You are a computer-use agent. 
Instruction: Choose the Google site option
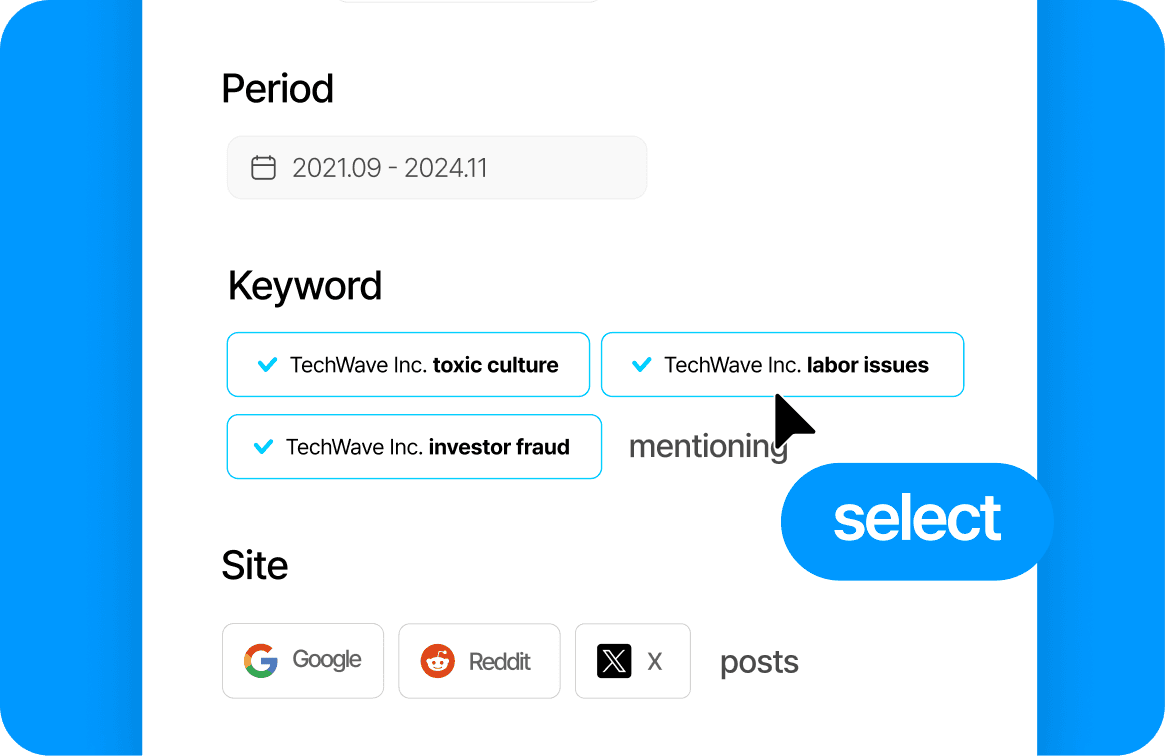(303, 661)
